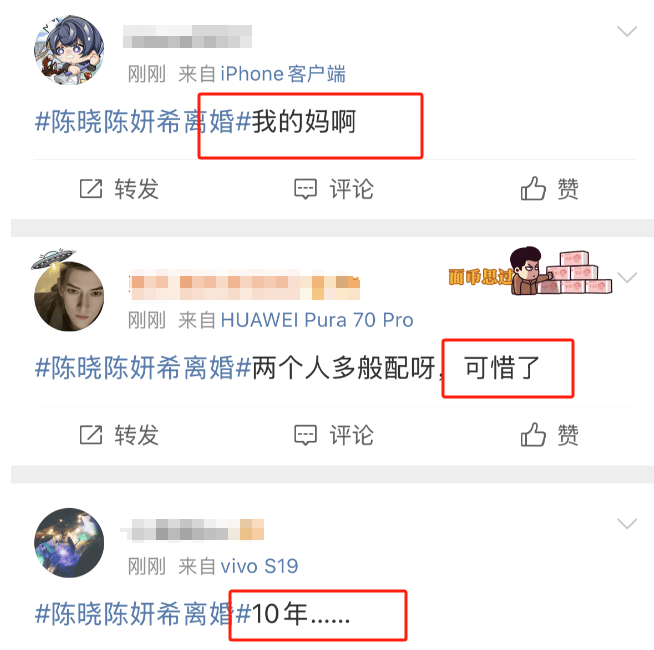Open the blurred username of the second poster

coord(245,285)
